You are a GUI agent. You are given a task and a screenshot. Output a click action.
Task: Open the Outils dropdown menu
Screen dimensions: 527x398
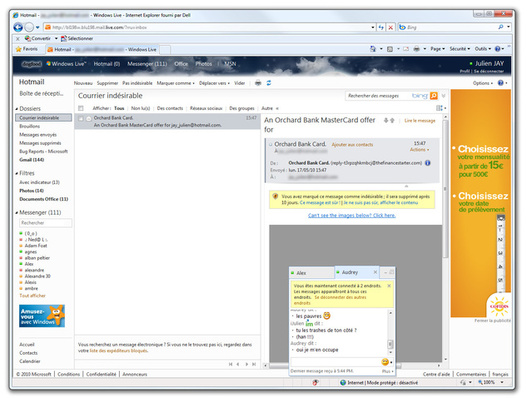pyautogui.click(x=483, y=49)
